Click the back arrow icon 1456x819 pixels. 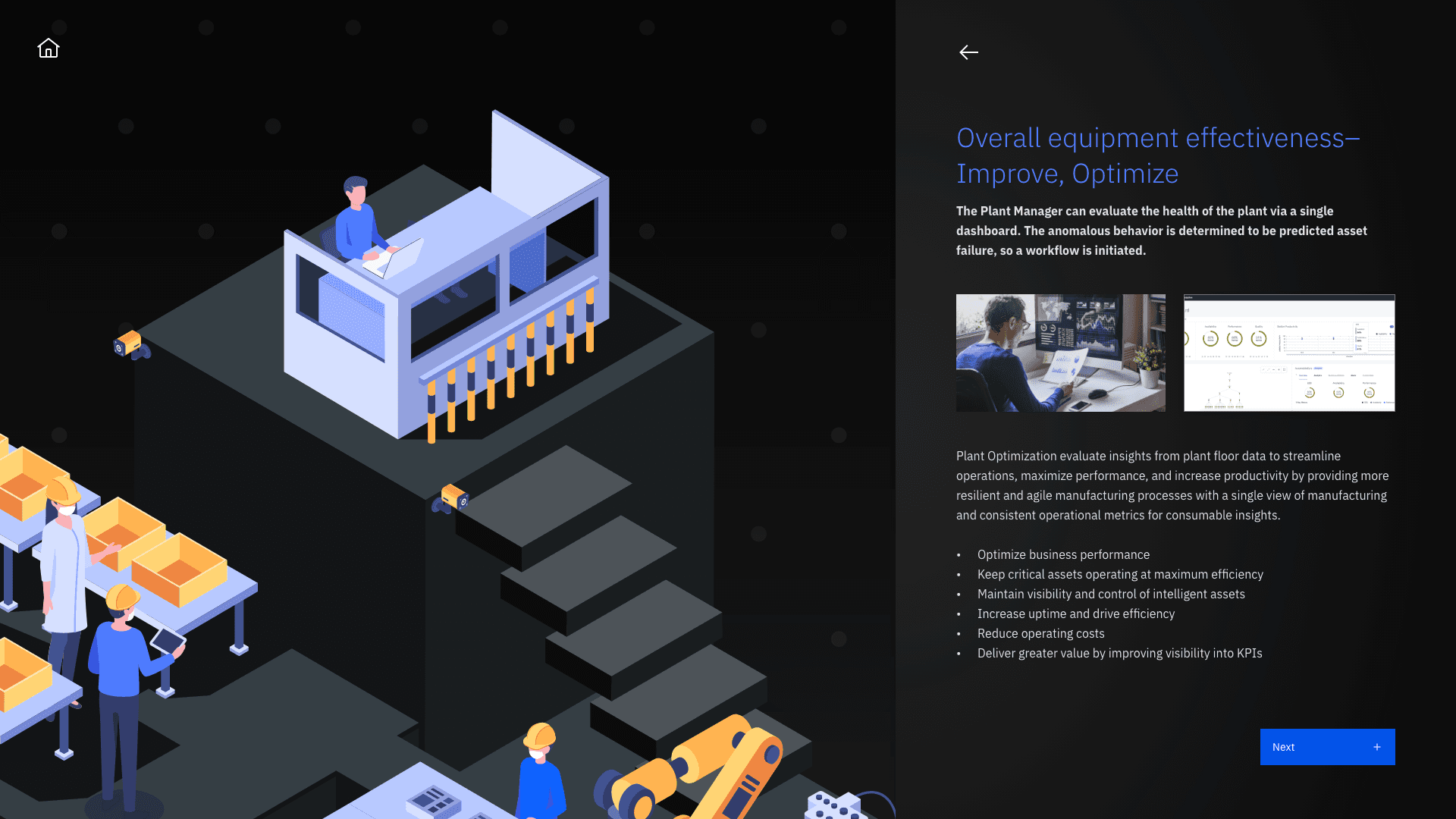968,52
